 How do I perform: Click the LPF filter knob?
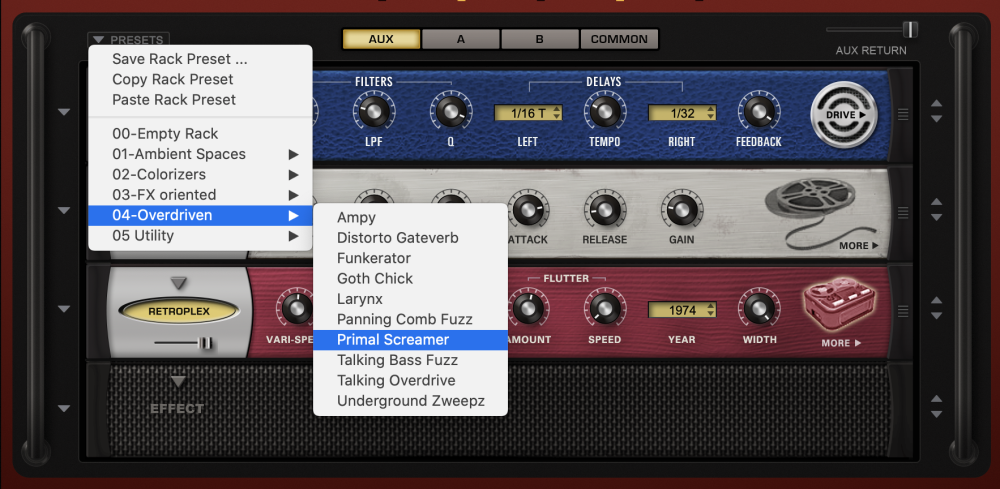pyautogui.click(x=374, y=112)
